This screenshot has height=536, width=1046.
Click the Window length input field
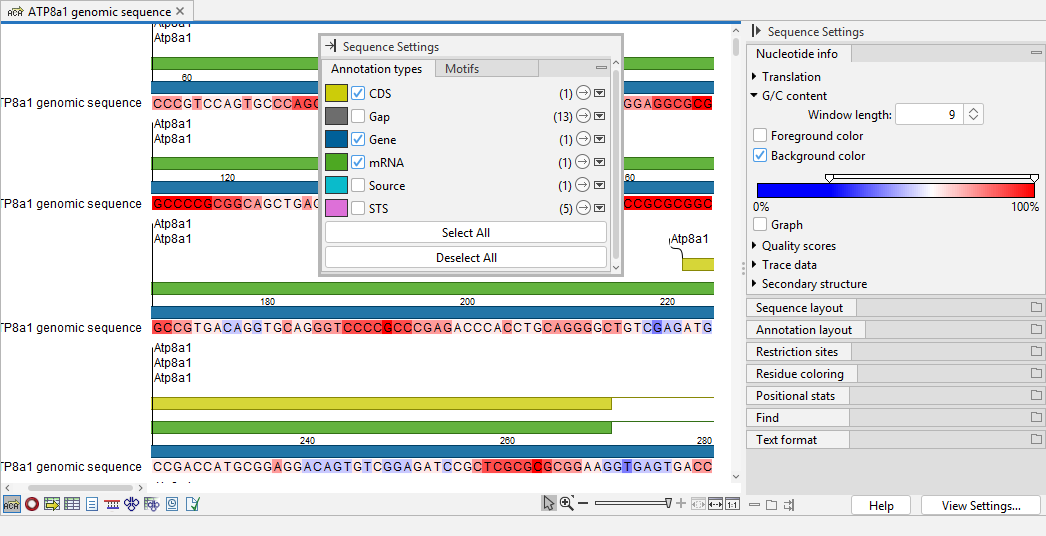(x=930, y=114)
